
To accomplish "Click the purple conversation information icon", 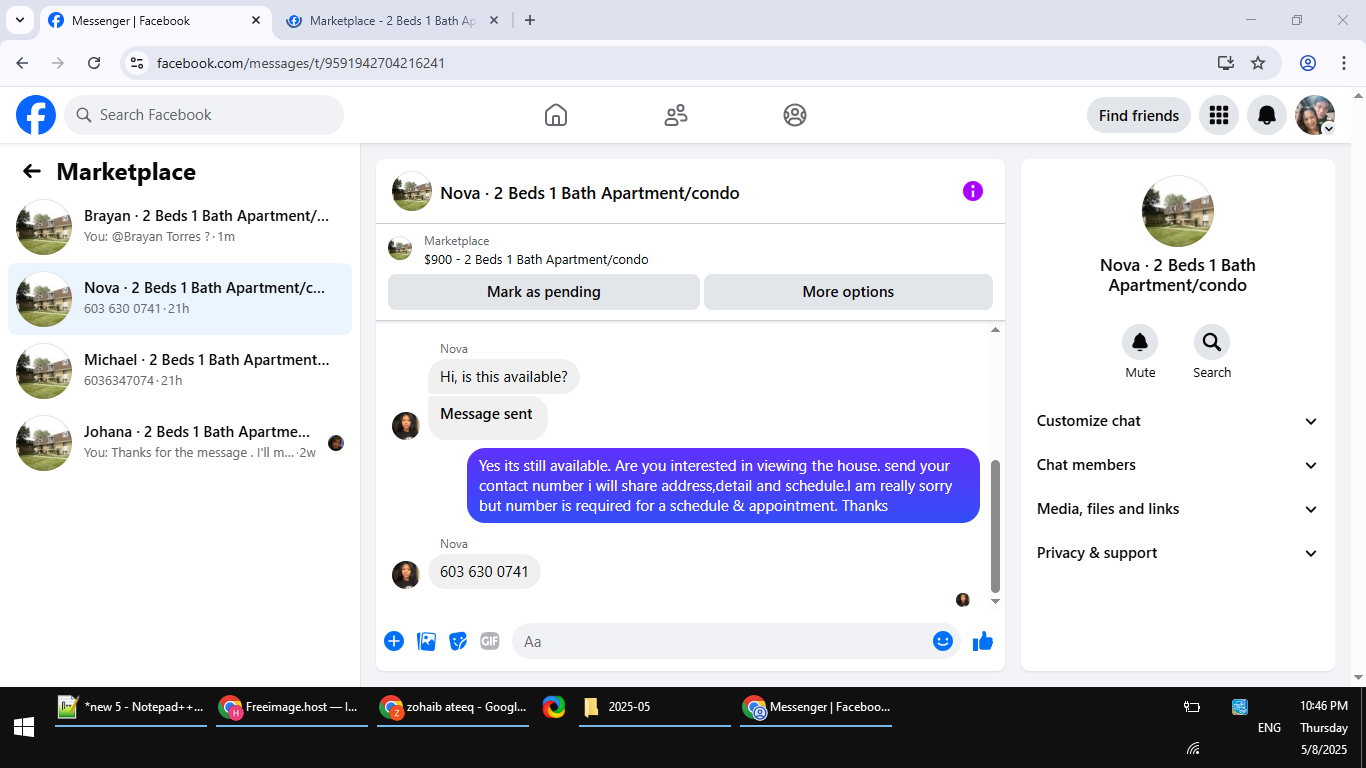I will click(x=973, y=191).
